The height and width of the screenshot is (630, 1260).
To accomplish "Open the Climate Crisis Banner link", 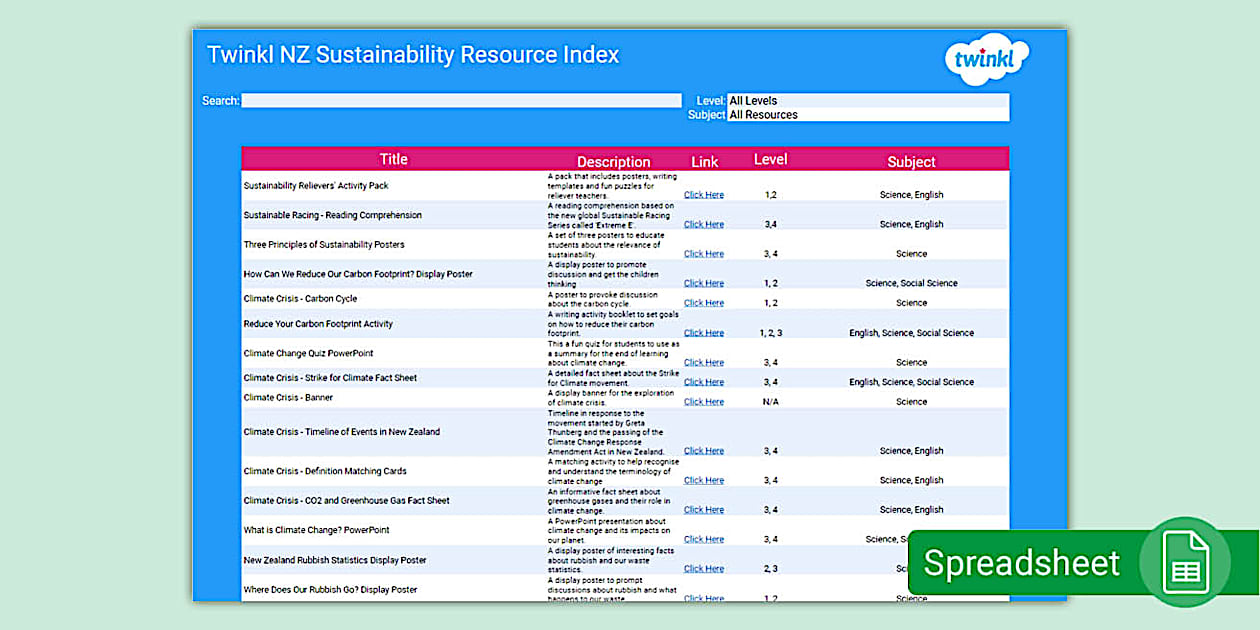I will (703, 401).
